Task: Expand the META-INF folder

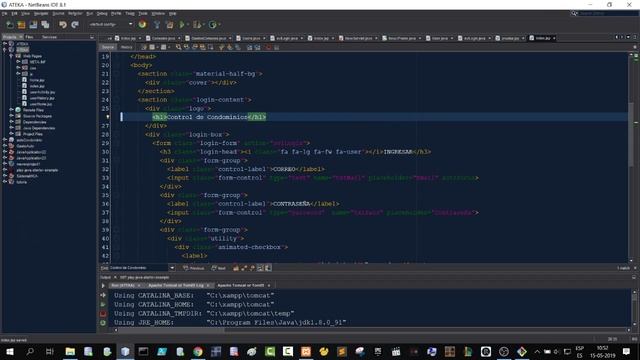Action: 18,62
